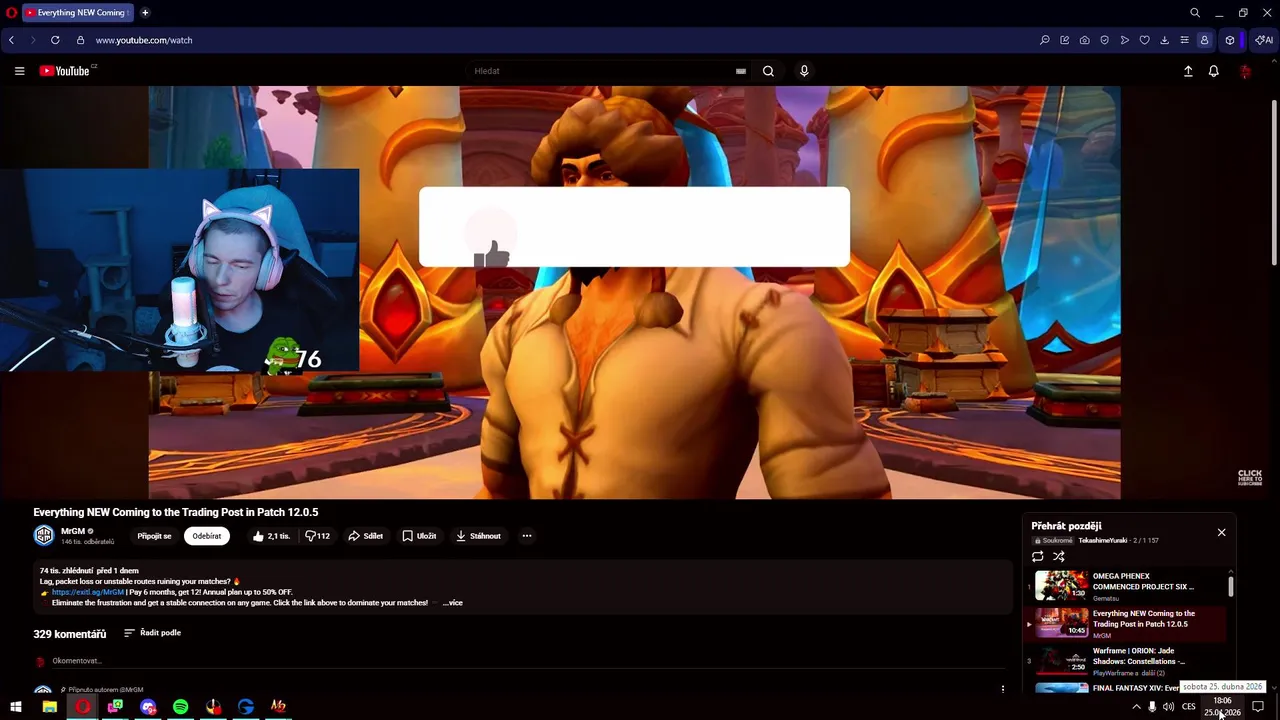Image resolution: width=1280 pixels, height=720 pixels.
Task: Dislike the video showing 112
Action: (x=318, y=536)
